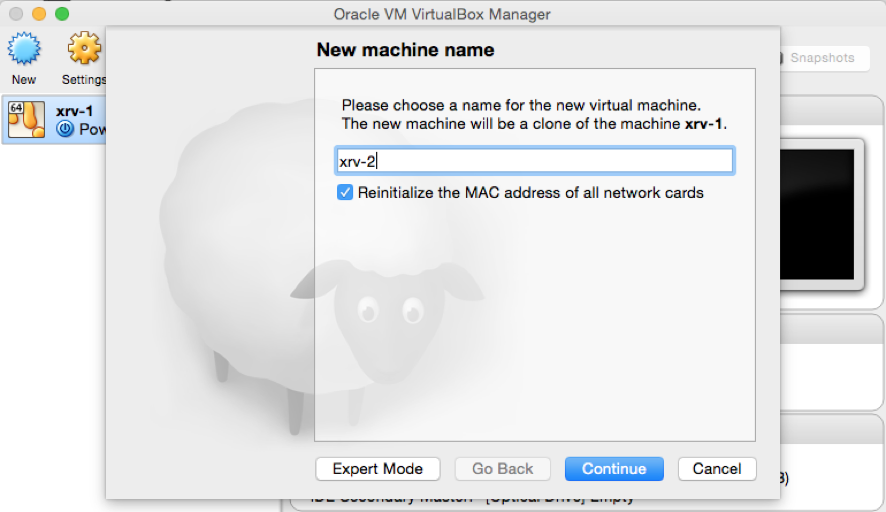
Task: Click the green zoom window button
Action: coord(62,14)
